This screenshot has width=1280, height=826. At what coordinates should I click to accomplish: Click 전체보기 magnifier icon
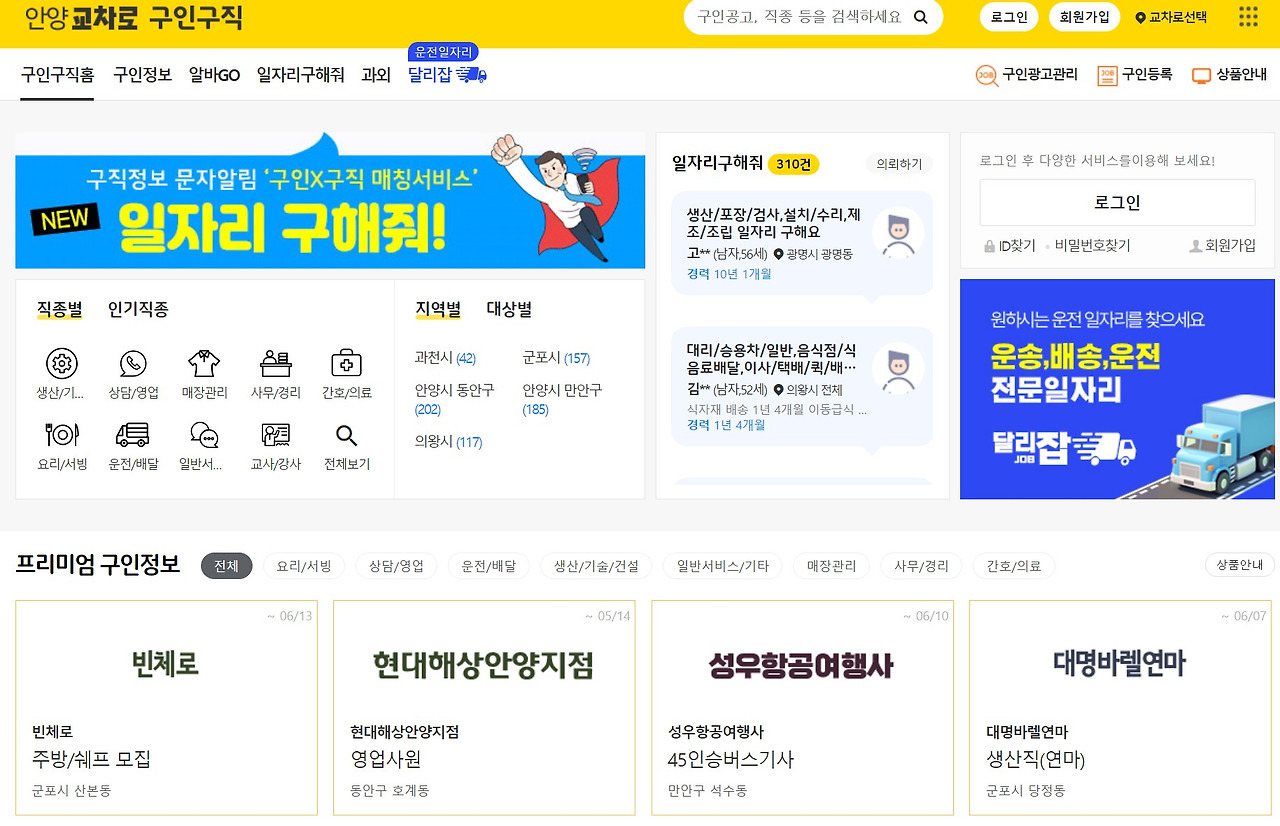pyautogui.click(x=346, y=435)
